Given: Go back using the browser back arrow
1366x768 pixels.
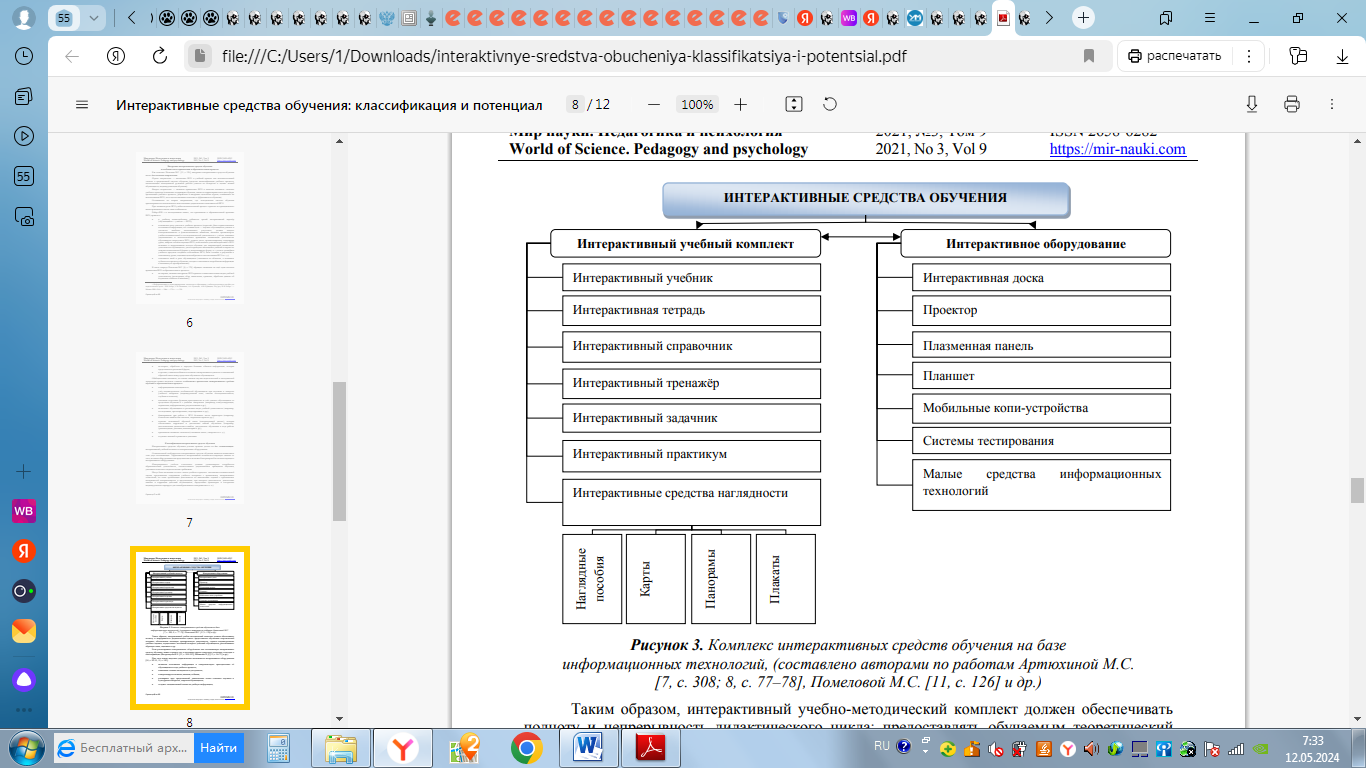Looking at the screenshot, I should [x=72, y=56].
